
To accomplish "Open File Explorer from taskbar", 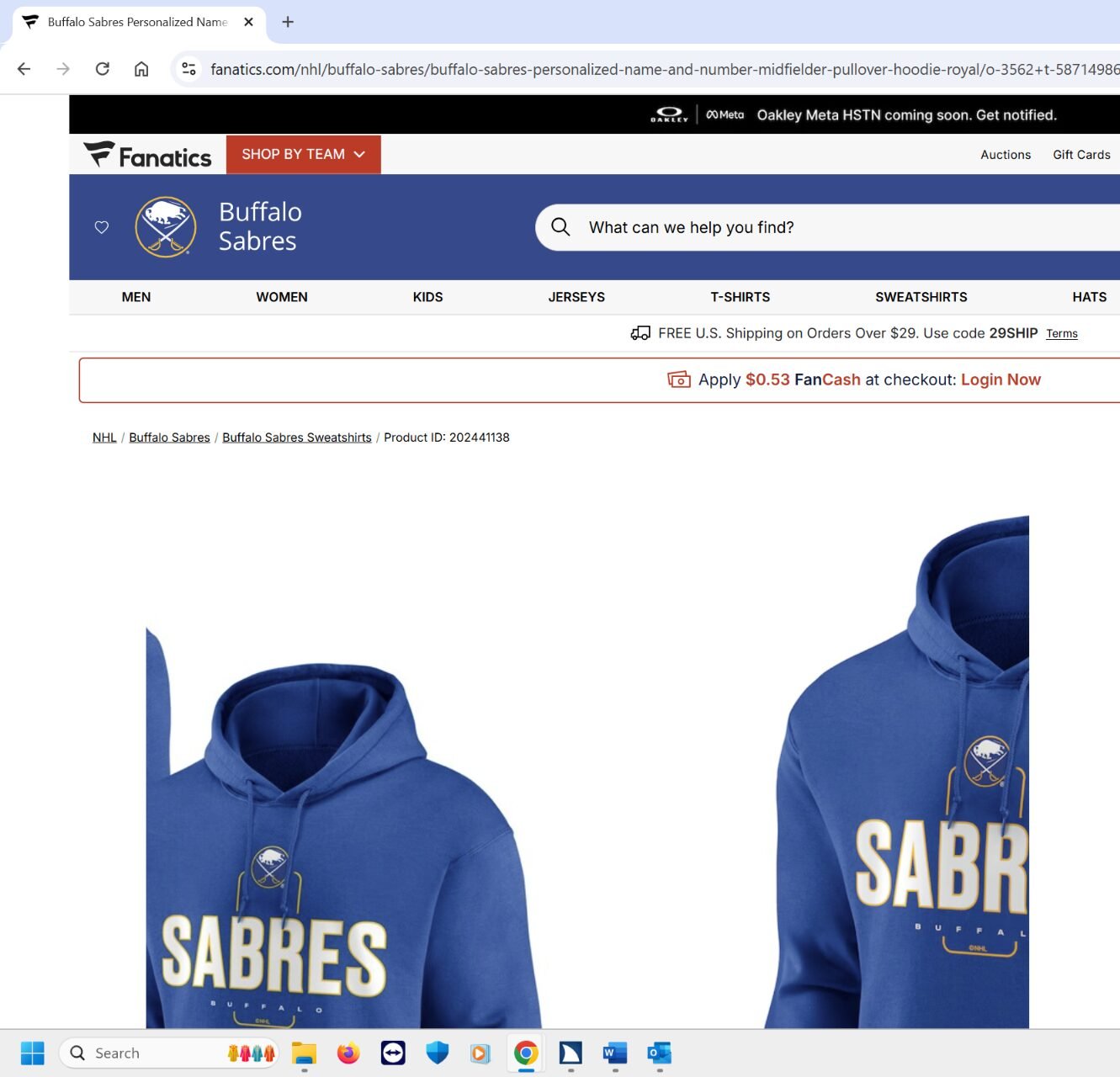I will [304, 1053].
